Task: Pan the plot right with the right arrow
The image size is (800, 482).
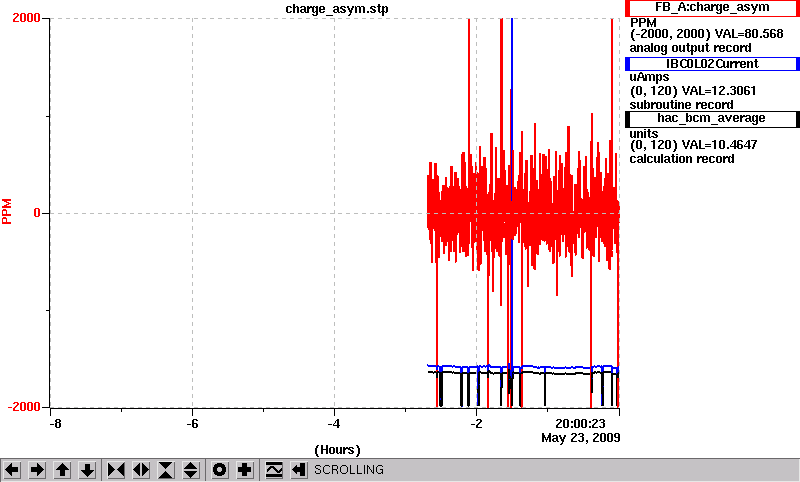Action: 37,470
